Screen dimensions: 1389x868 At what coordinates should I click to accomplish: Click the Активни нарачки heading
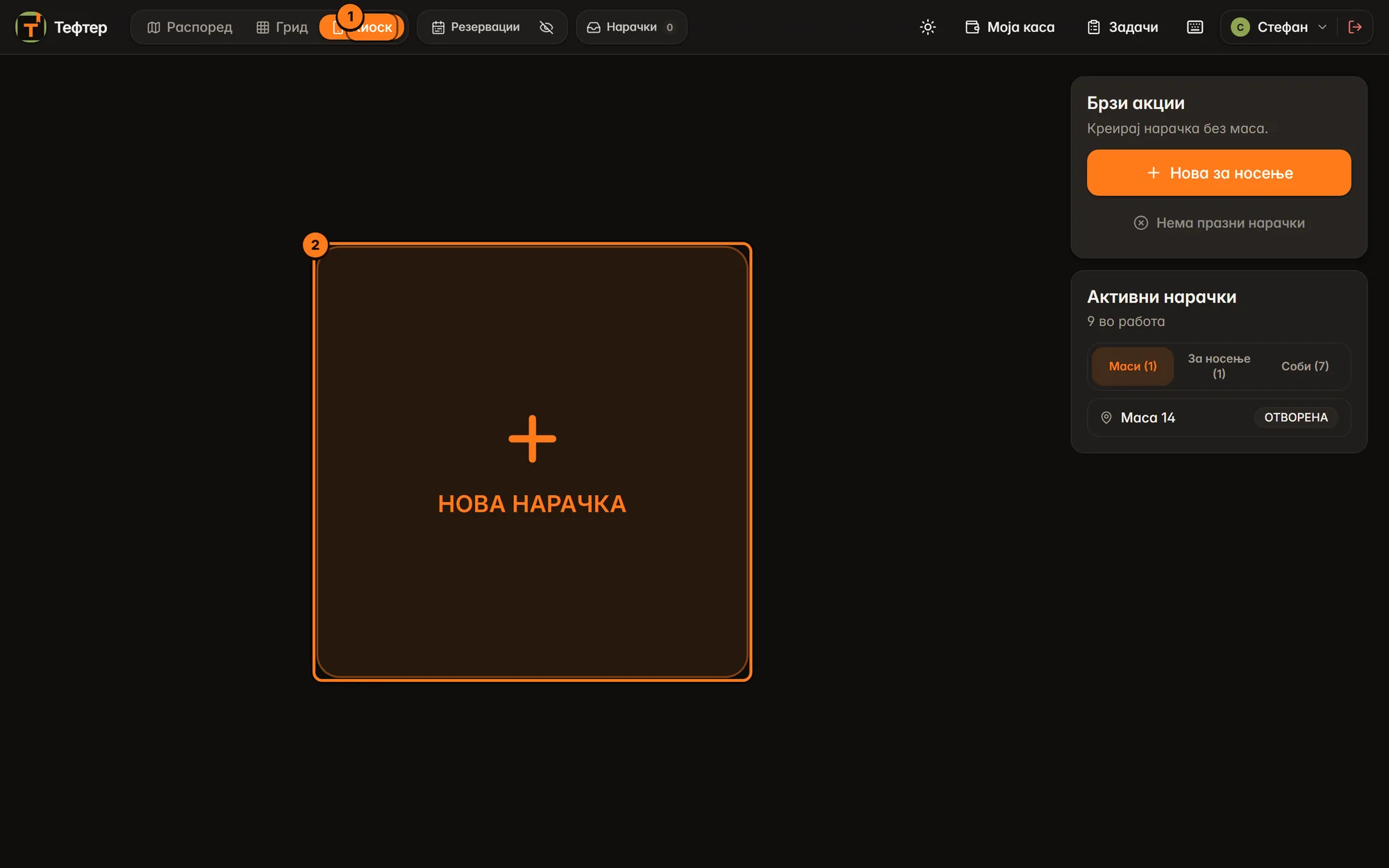[1161, 297]
